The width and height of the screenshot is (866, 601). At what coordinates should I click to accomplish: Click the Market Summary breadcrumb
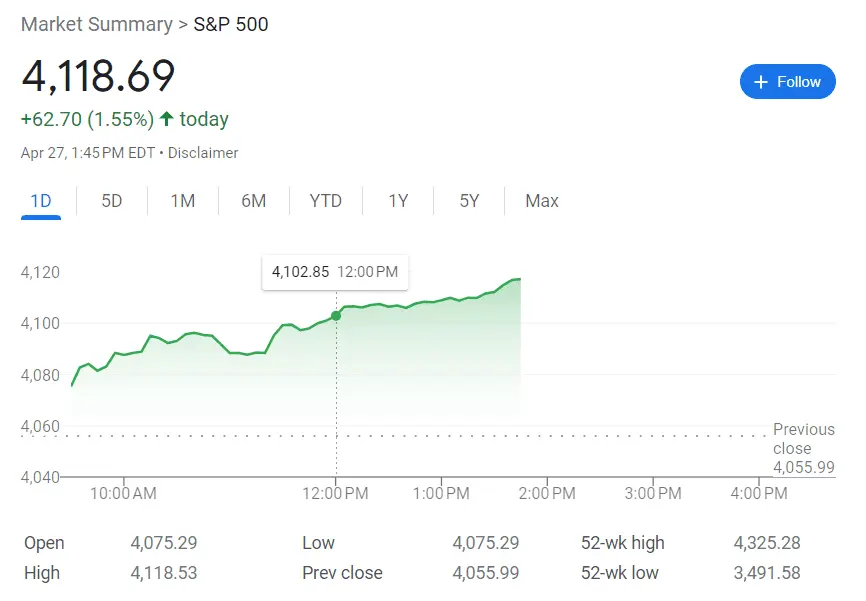click(x=95, y=24)
